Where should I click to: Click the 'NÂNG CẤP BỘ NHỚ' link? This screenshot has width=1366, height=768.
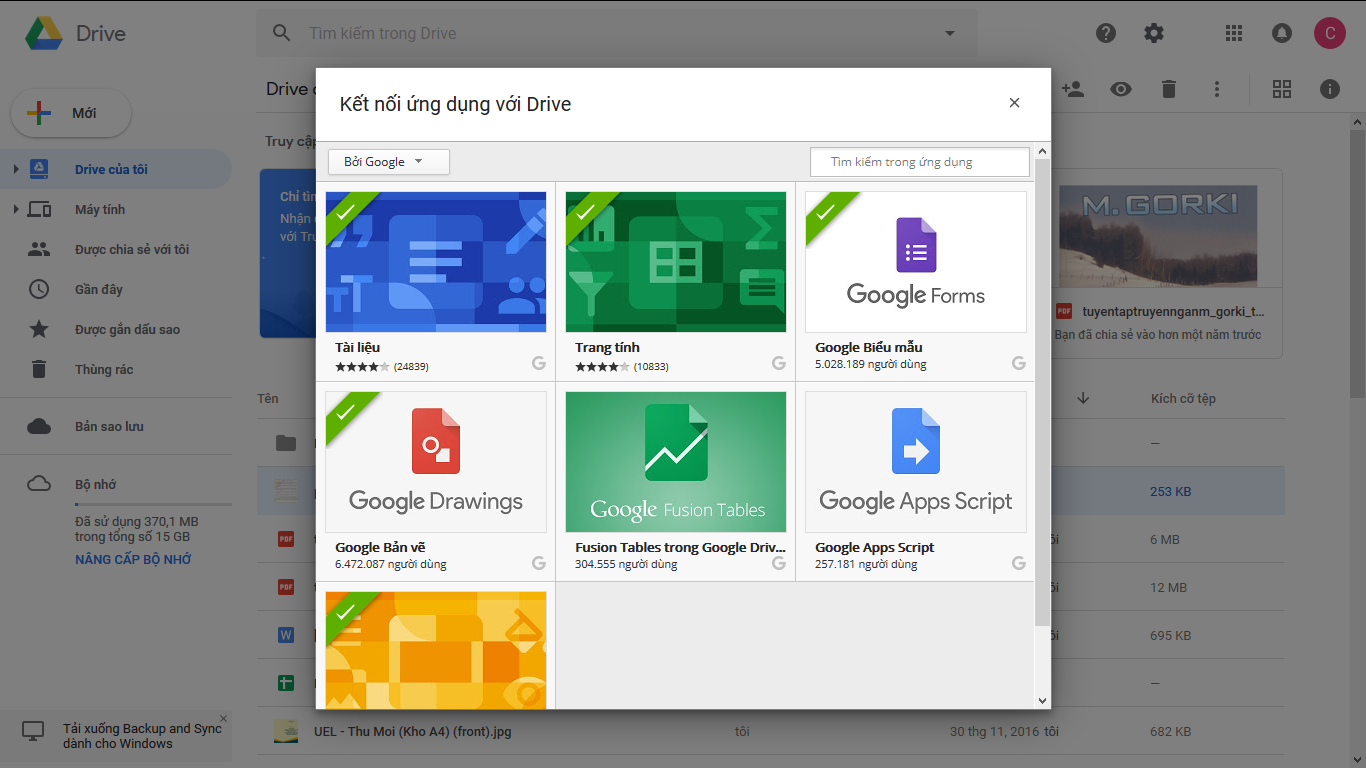click(x=133, y=559)
